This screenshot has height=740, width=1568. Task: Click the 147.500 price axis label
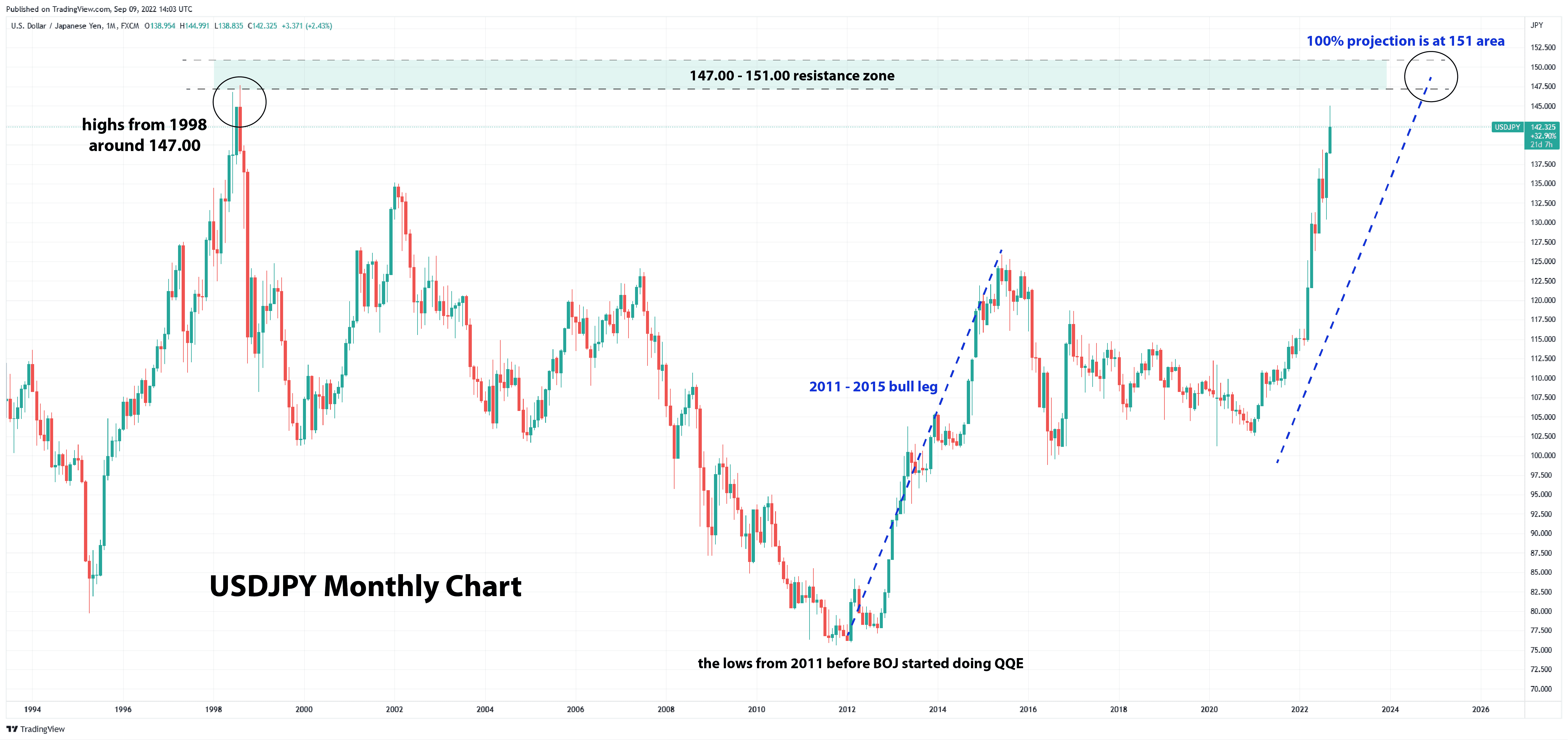pos(1543,86)
